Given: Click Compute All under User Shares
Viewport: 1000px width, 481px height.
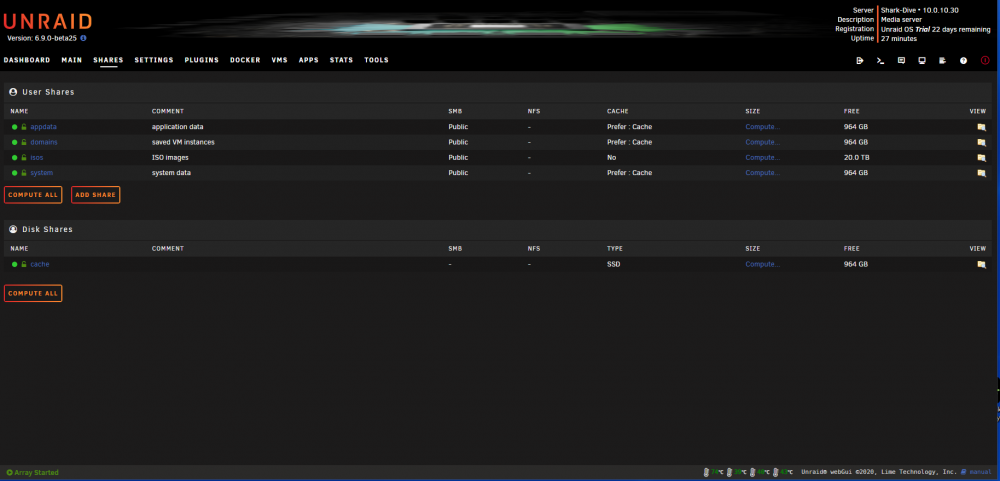Looking at the screenshot, I should (x=33, y=195).
